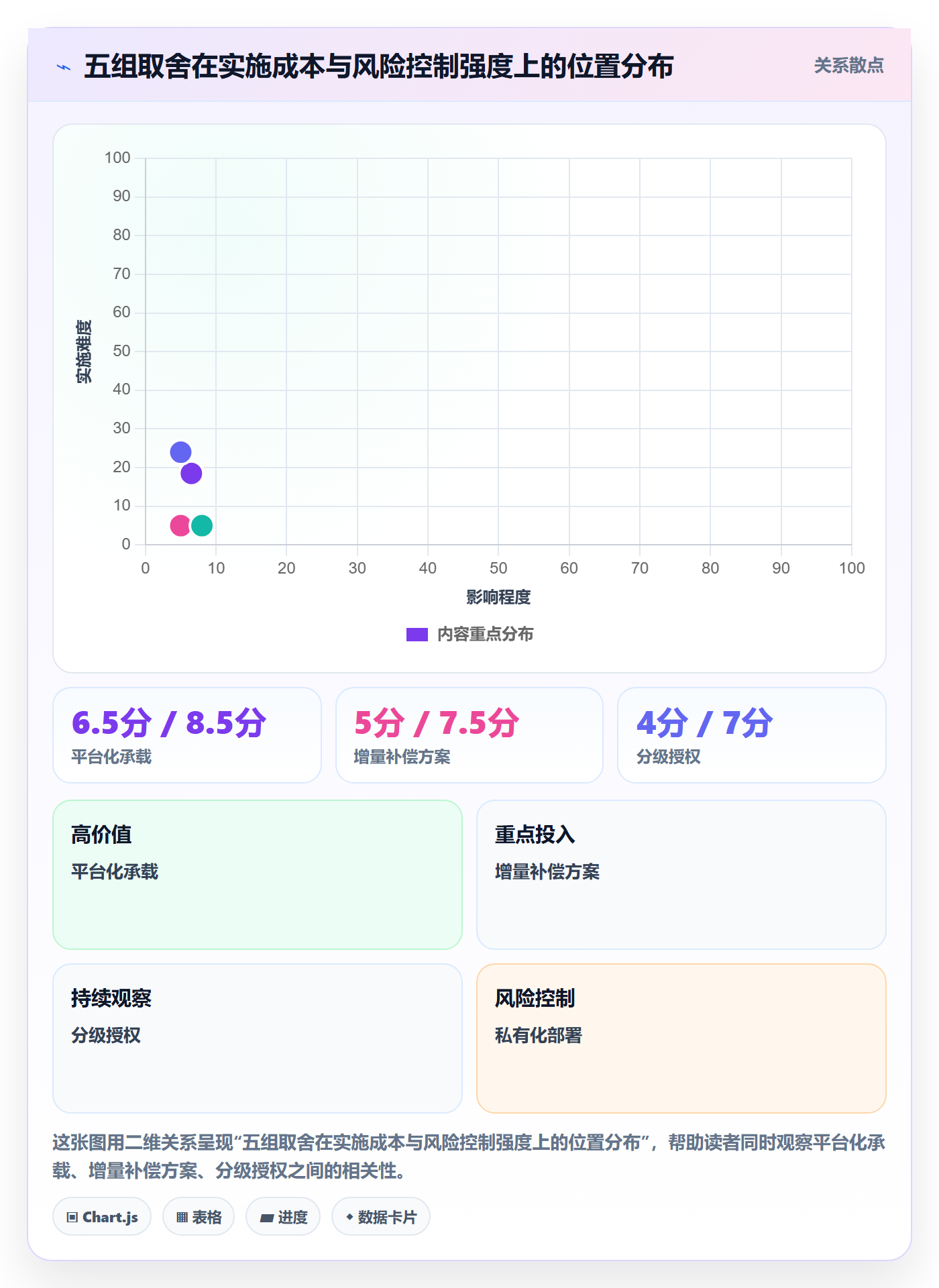
Task: Open the 重点投入 quadrant card
Action: 681,875
